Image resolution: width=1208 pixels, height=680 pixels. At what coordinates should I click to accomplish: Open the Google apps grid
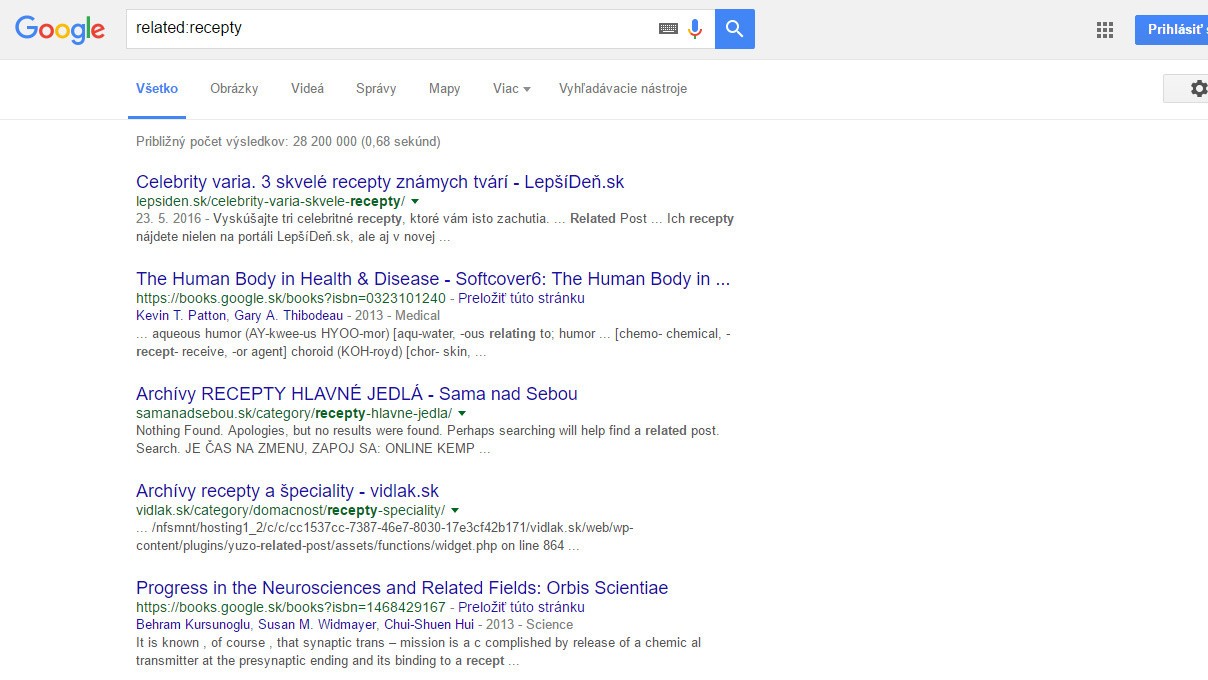1105,30
